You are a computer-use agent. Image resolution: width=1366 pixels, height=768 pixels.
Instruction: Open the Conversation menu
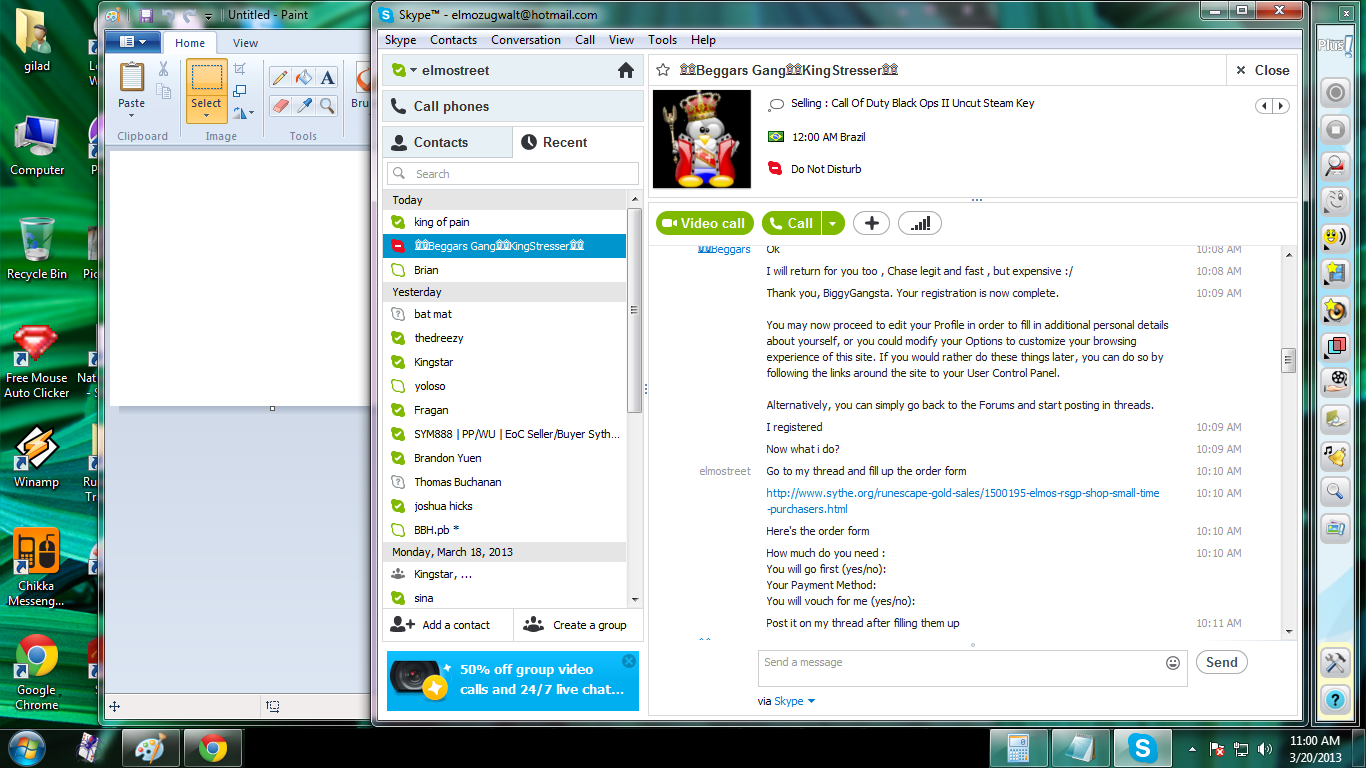[x=526, y=40]
